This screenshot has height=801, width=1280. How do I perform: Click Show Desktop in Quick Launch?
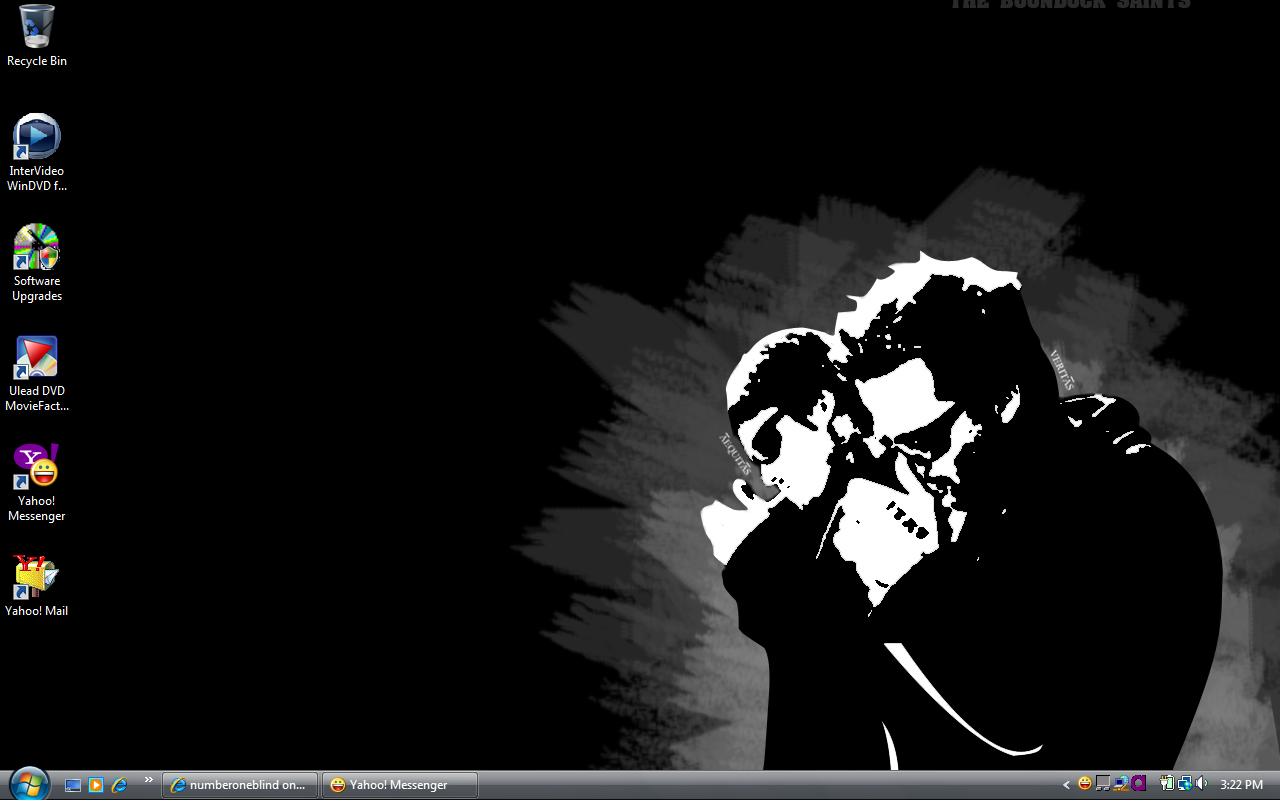pos(73,785)
